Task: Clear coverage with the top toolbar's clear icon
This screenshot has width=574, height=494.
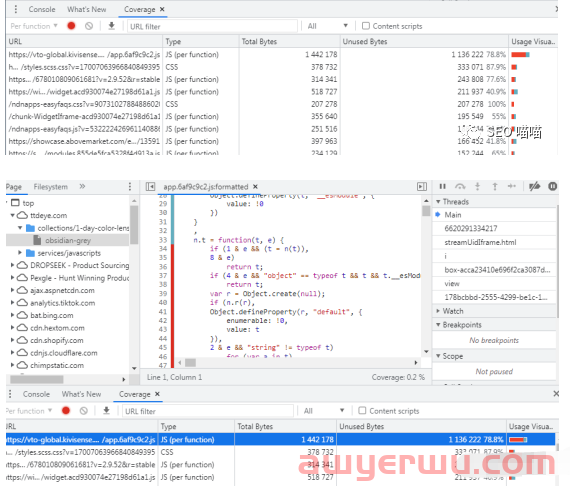Action: pos(89,26)
